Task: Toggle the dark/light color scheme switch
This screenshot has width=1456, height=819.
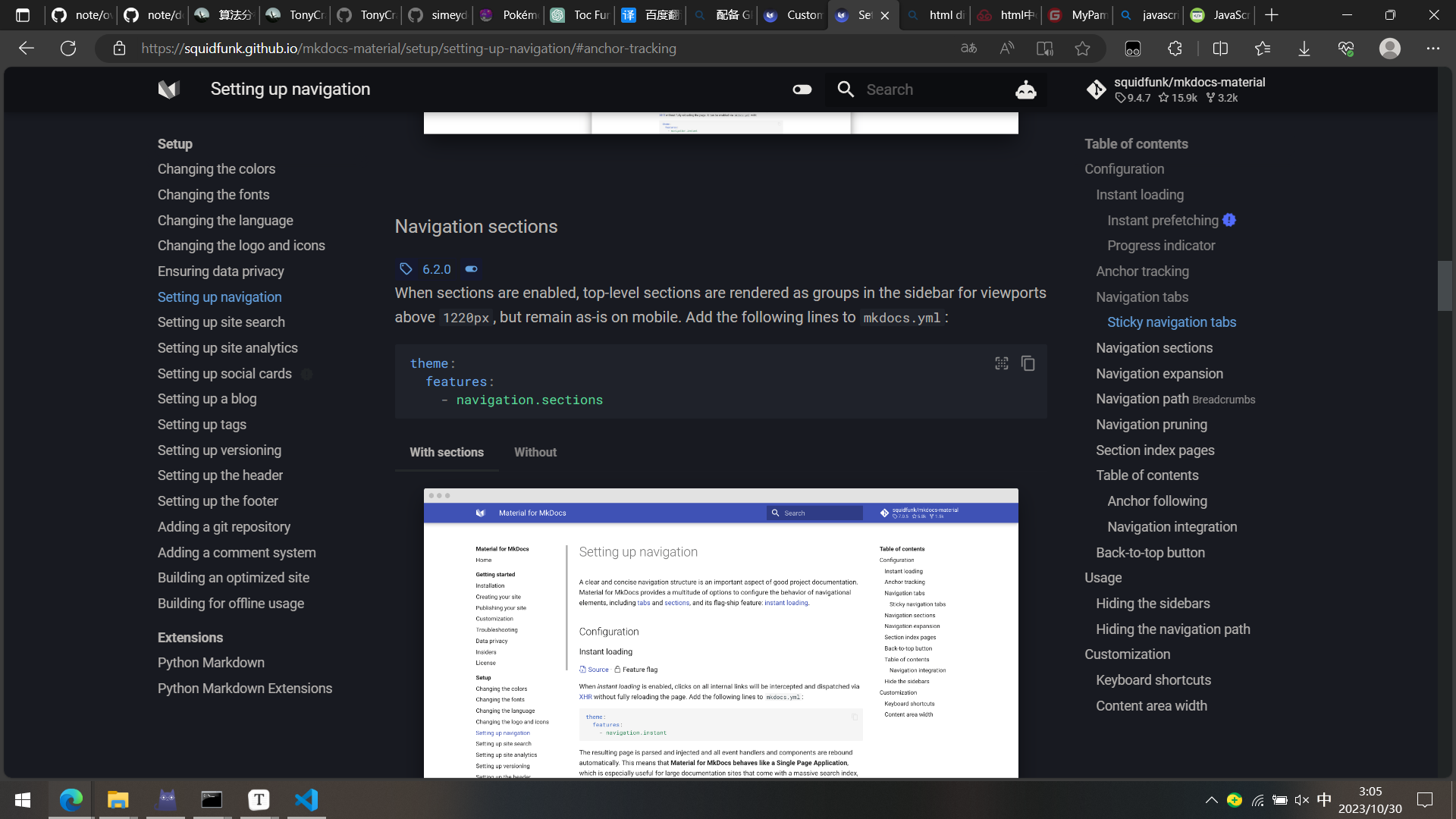Action: (x=802, y=89)
